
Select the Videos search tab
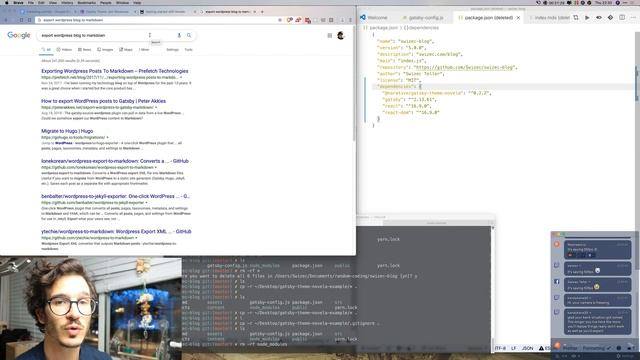point(64,50)
